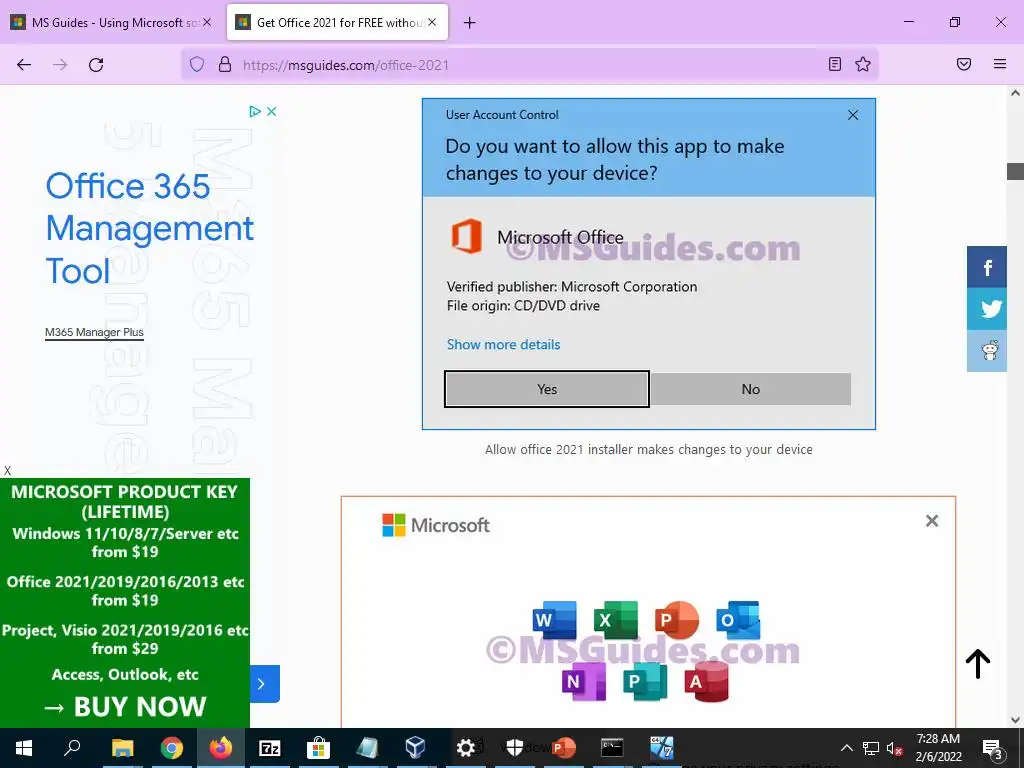
Task: Select the Firefox taskbar icon
Action: coord(221,748)
